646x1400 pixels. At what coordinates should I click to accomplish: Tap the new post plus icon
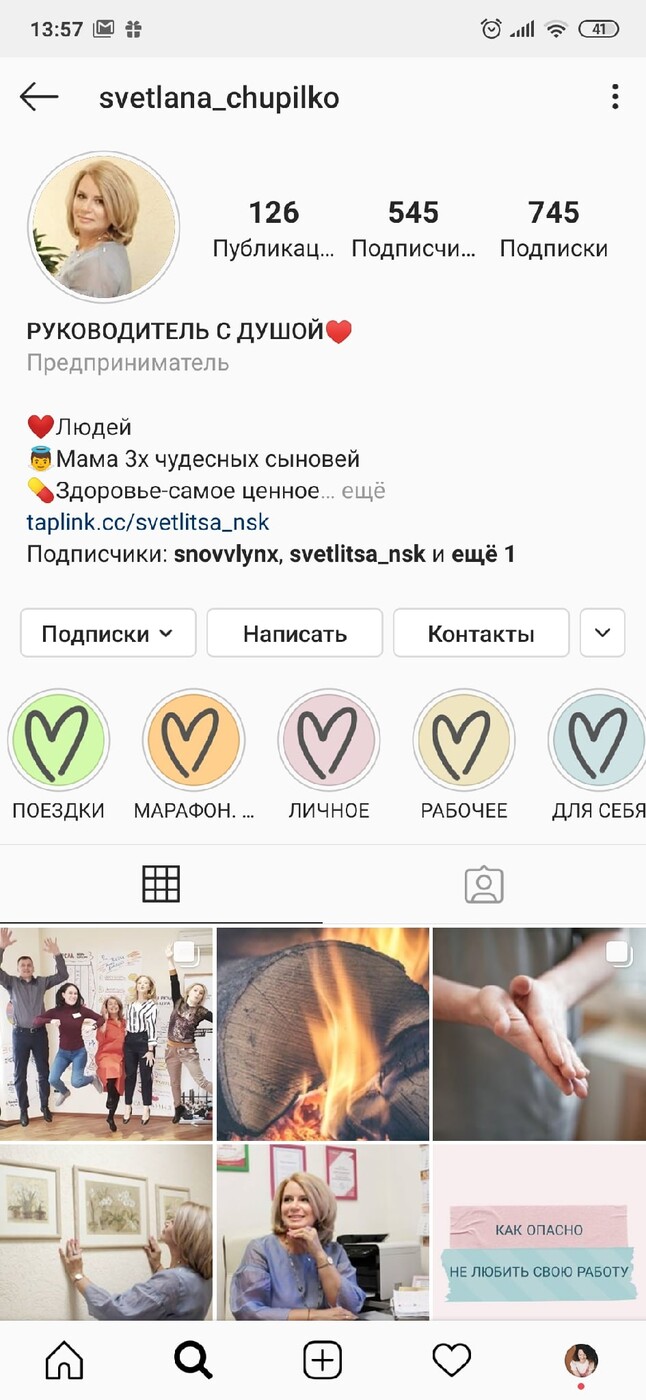click(x=322, y=1360)
